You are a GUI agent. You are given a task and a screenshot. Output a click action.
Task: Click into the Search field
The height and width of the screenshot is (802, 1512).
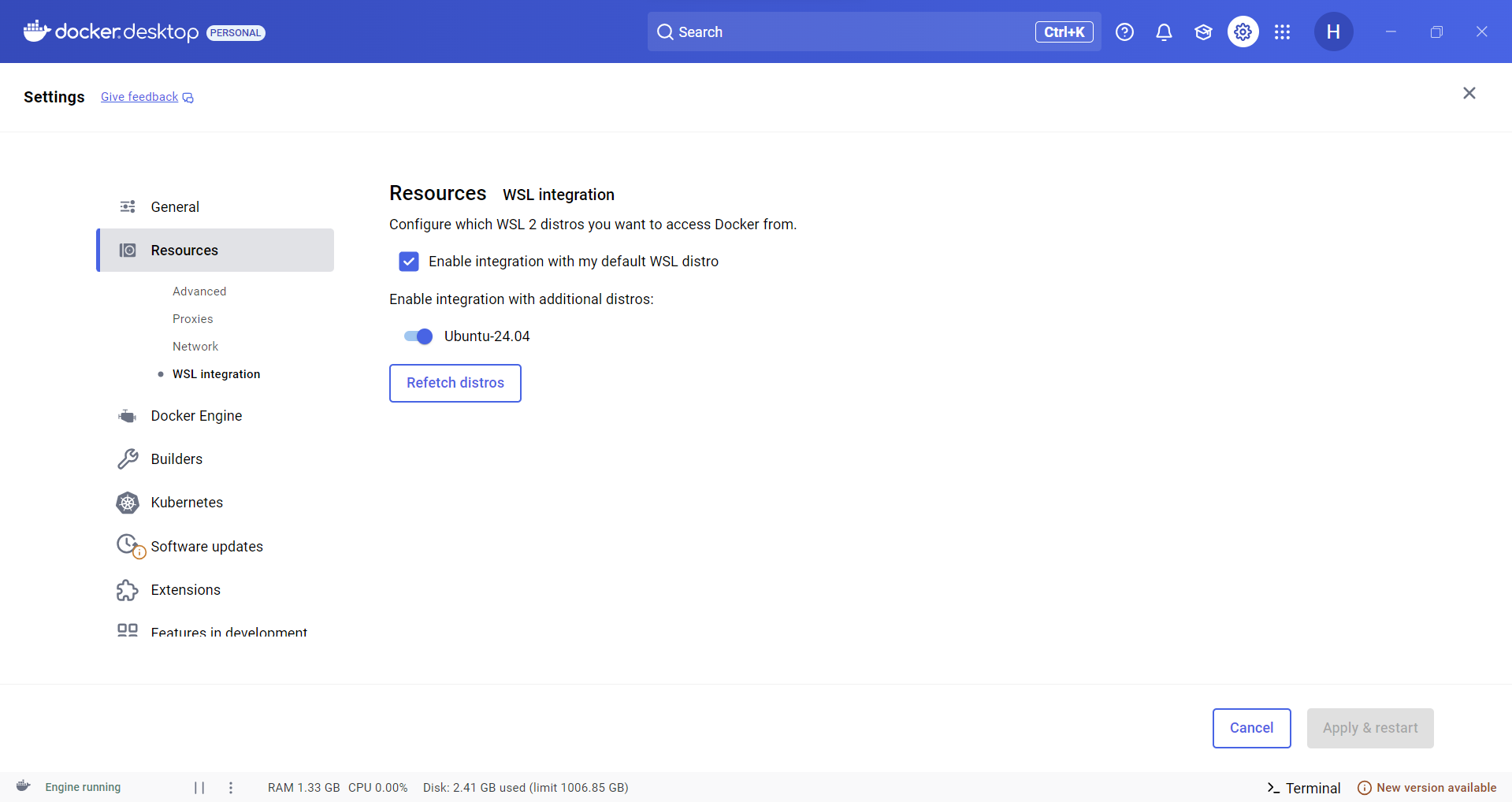[x=874, y=32]
